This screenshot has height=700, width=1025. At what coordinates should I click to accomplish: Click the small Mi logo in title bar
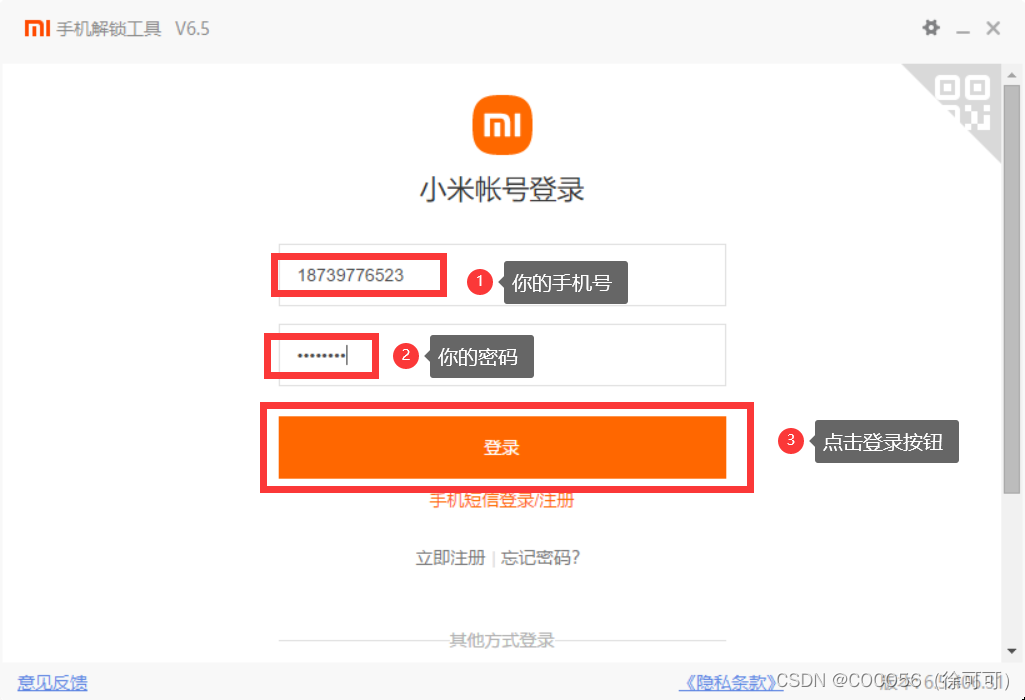(37, 28)
